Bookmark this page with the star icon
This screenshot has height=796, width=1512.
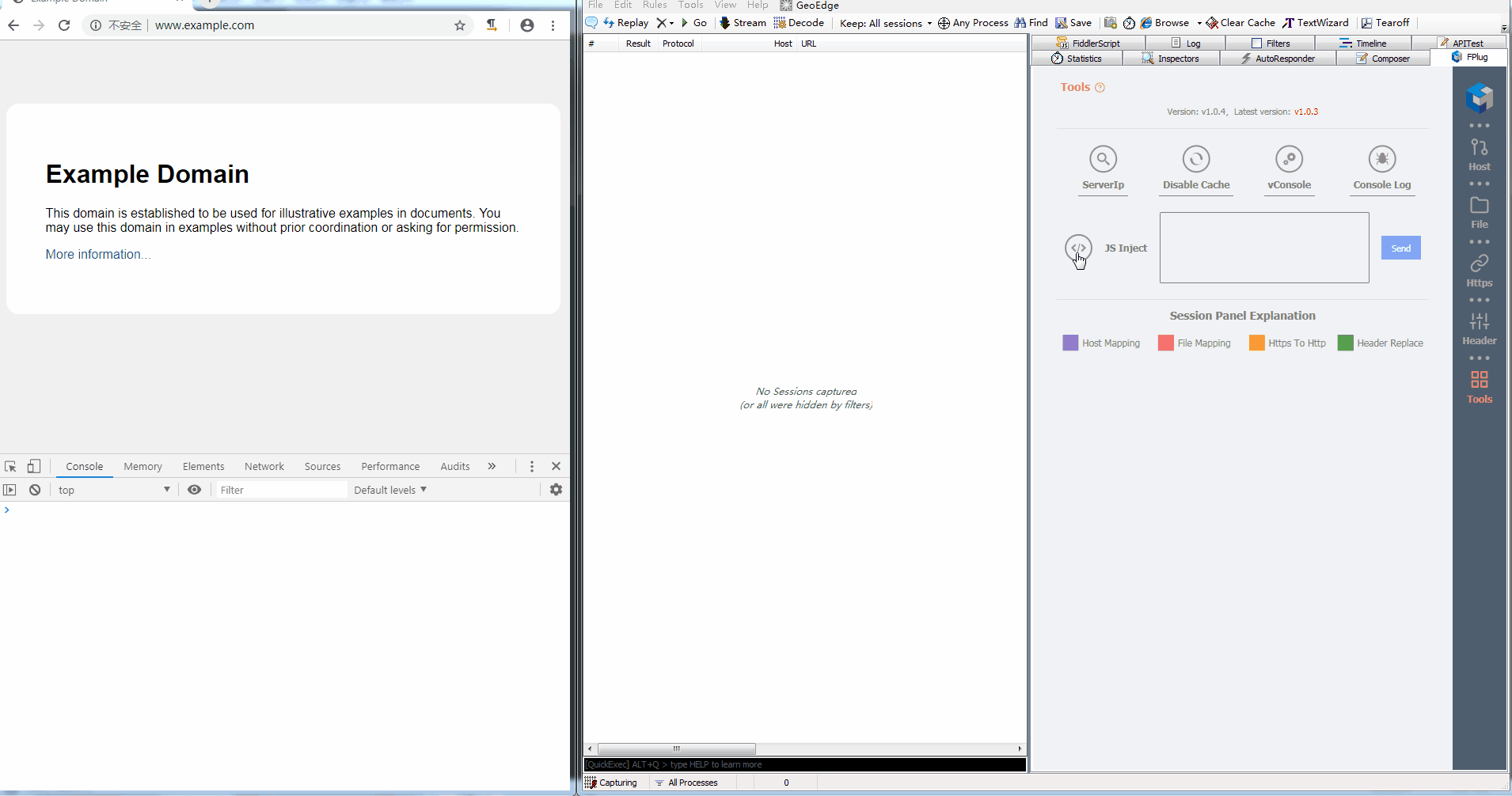point(460,25)
